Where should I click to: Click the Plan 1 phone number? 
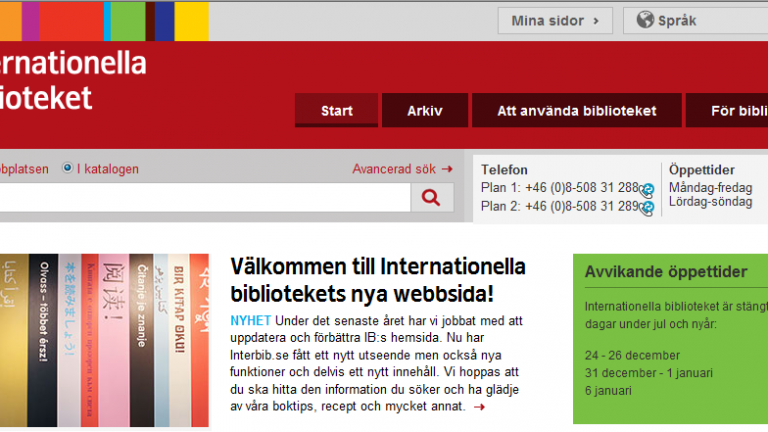(x=582, y=188)
